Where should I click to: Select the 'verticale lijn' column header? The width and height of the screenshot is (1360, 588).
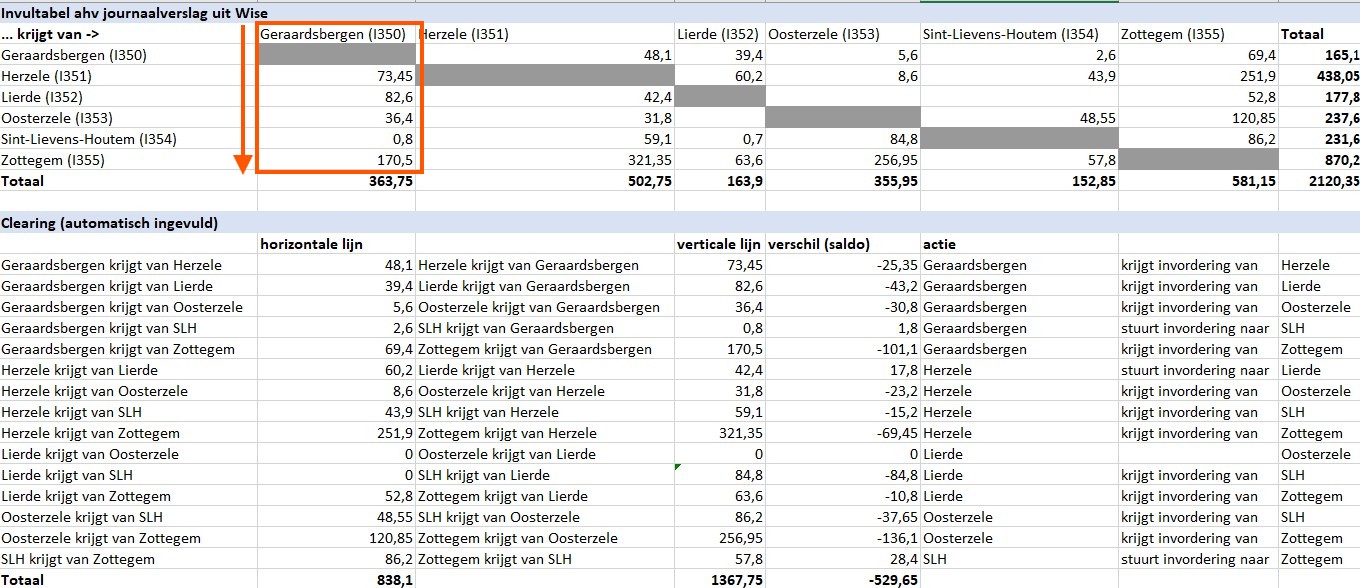[719, 244]
